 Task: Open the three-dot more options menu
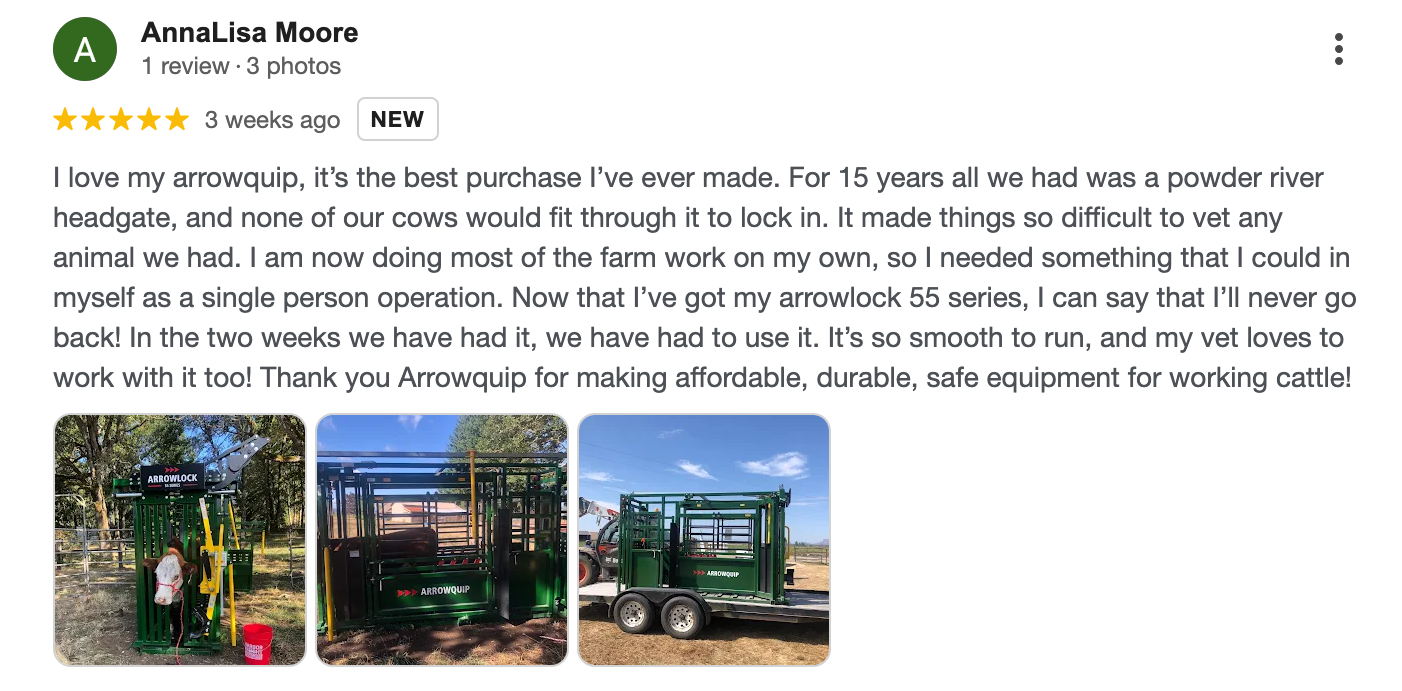pyautogui.click(x=1338, y=49)
